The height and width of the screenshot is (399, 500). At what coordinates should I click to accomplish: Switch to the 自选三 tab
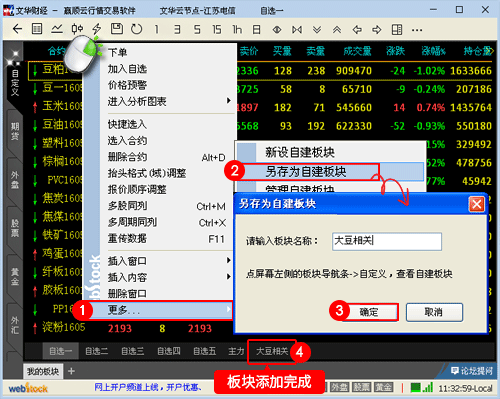coord(133,351)
